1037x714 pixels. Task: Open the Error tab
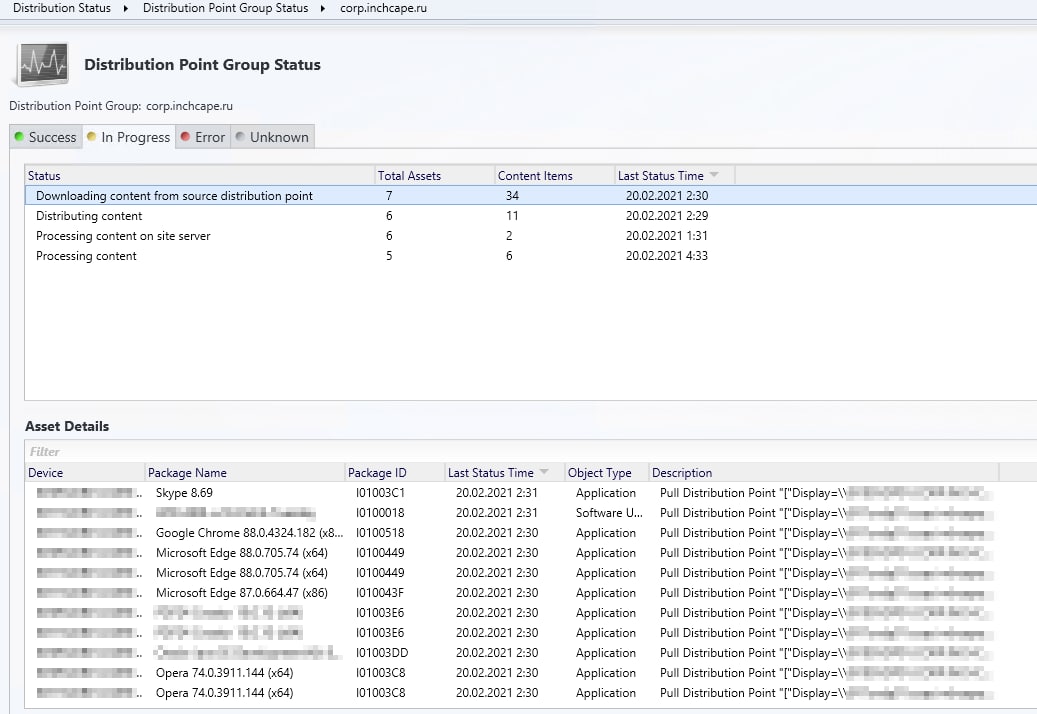click(x=209, y=137)
